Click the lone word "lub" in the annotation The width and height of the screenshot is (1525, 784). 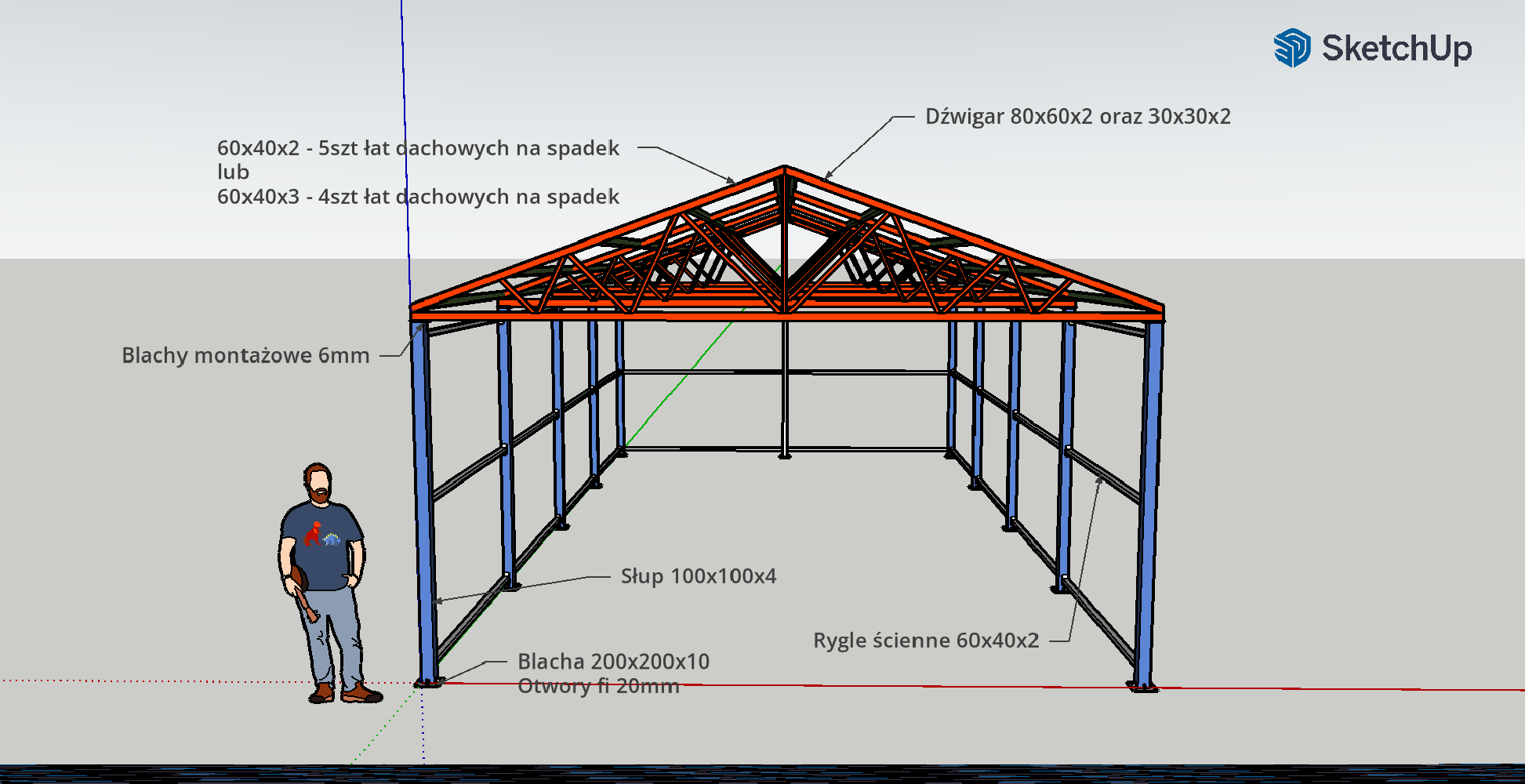pyautogui.click(x=233, y=172)
